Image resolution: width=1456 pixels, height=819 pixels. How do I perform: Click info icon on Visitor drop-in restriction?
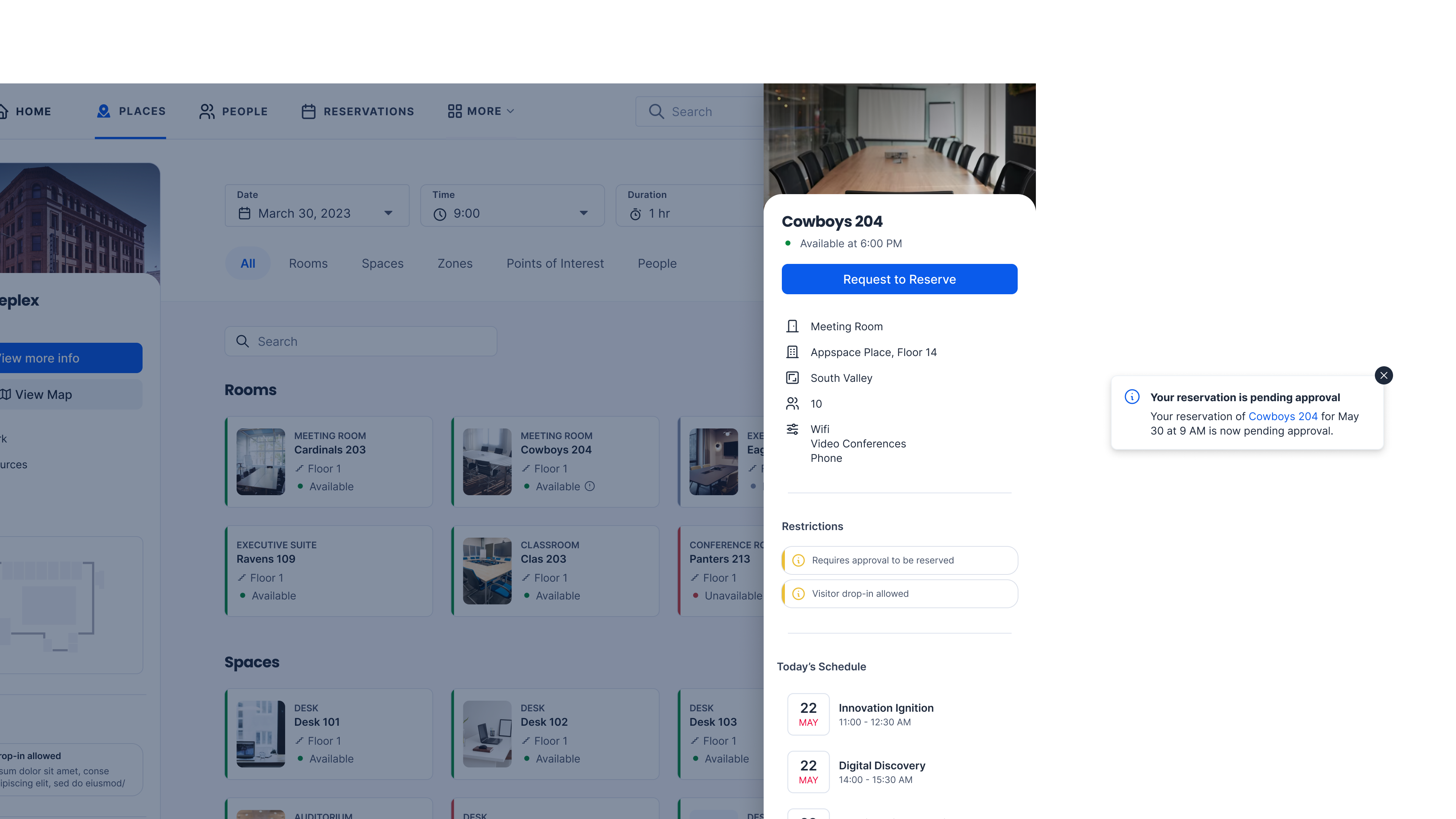(x=798, y=593)
